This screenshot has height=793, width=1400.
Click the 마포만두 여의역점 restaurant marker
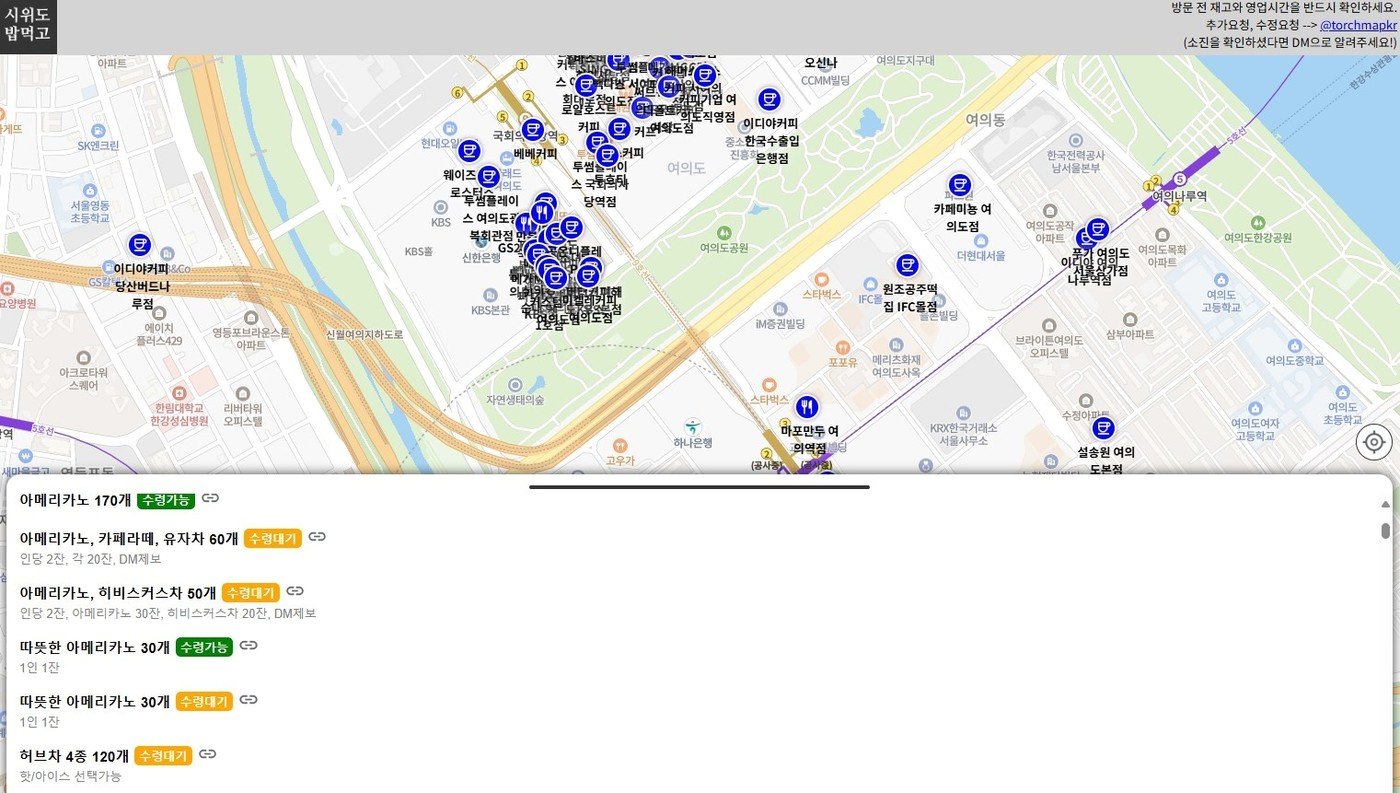[807, 407]
